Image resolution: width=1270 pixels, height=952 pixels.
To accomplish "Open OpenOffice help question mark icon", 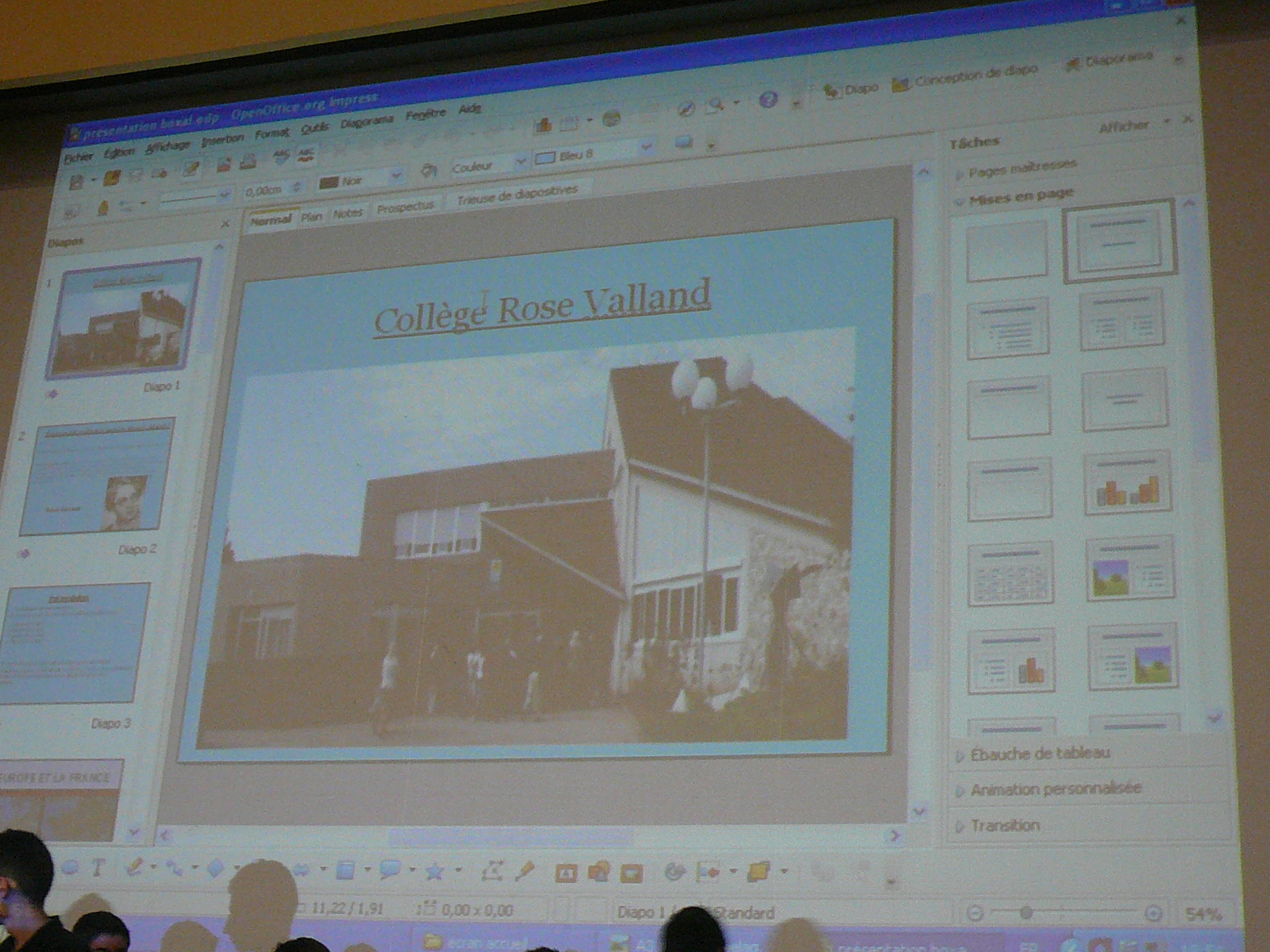I will (x=768, y=100).
